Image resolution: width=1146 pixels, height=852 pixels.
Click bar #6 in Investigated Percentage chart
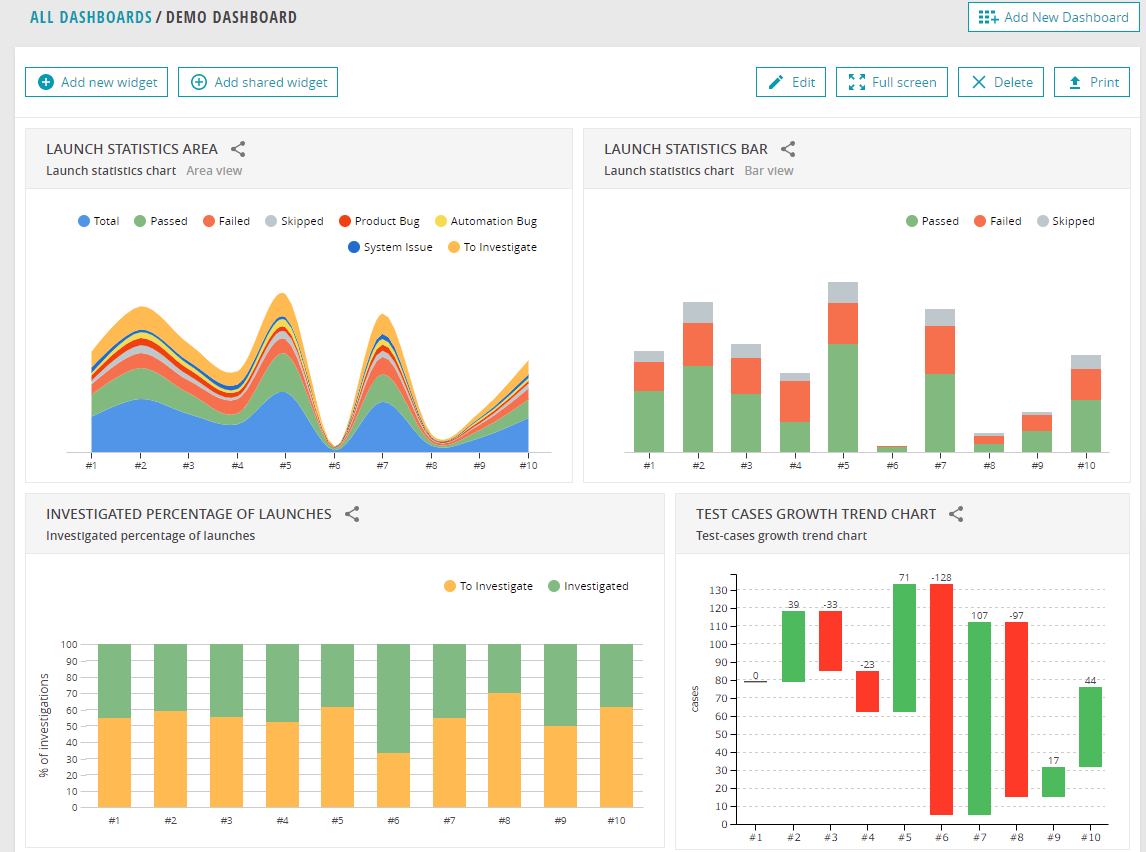coord(393,726)
